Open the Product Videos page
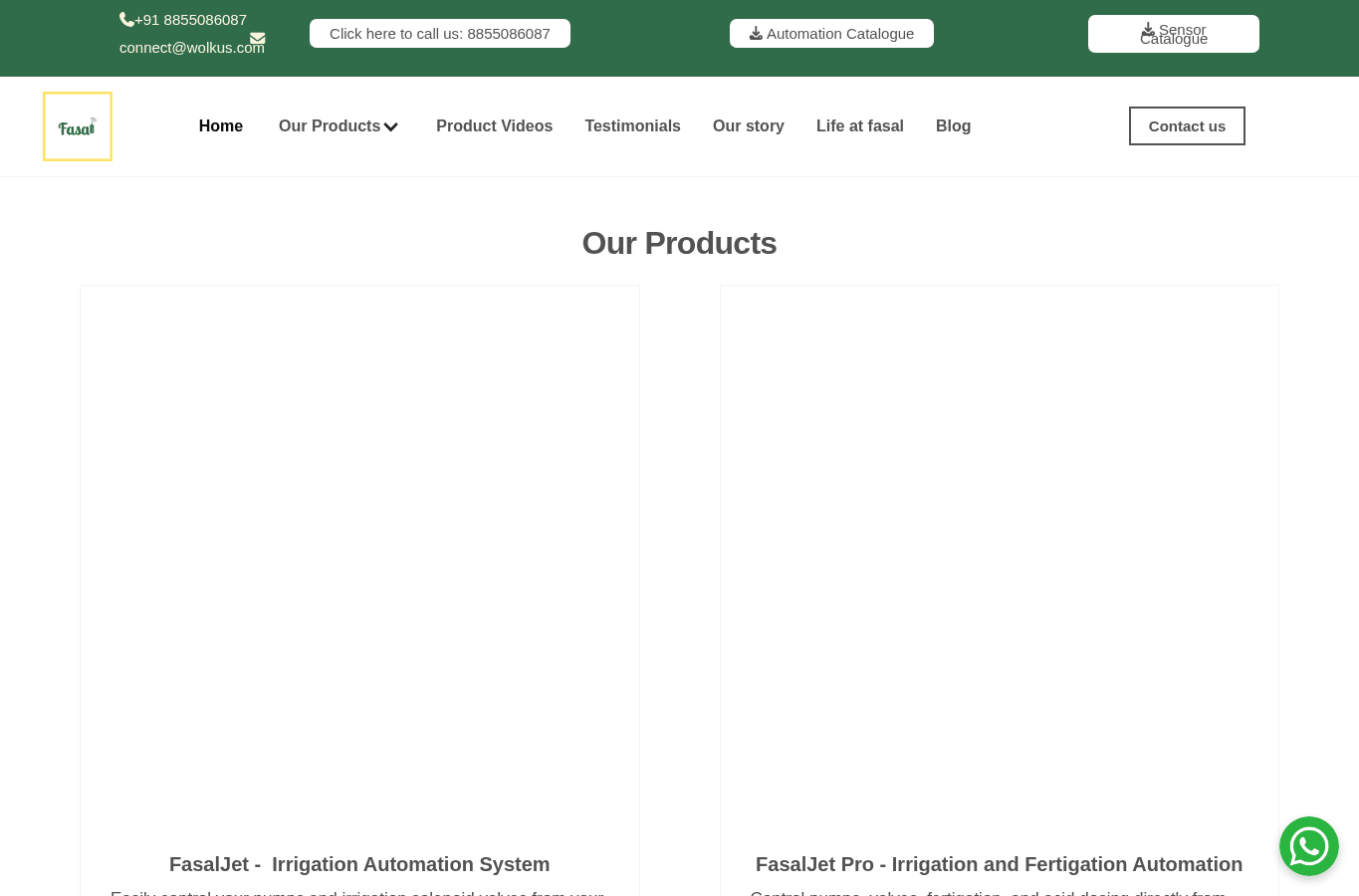Screen dimensions: 1359x896 (x=494, y=126)
